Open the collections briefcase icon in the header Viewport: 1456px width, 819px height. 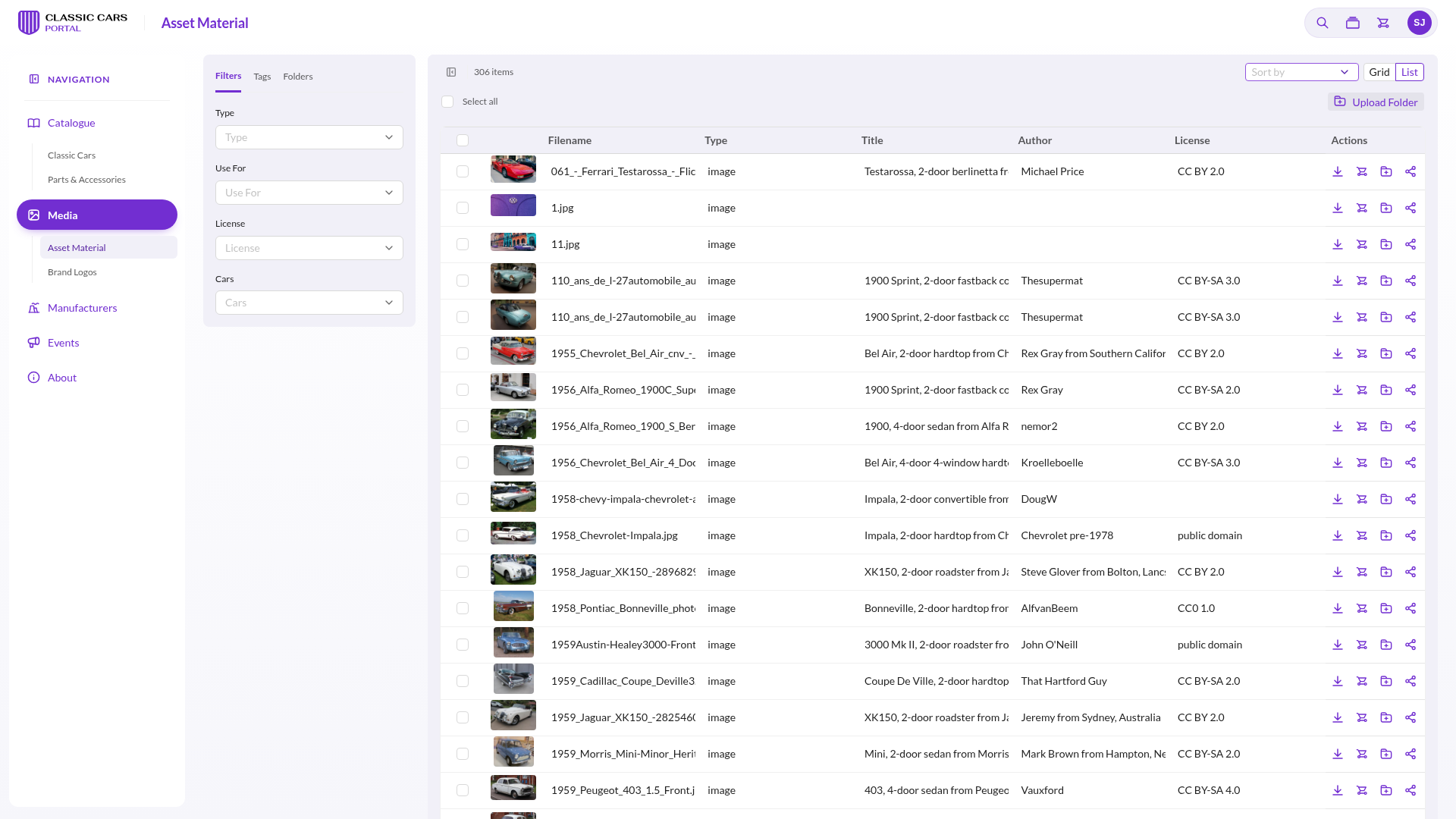1352,23
